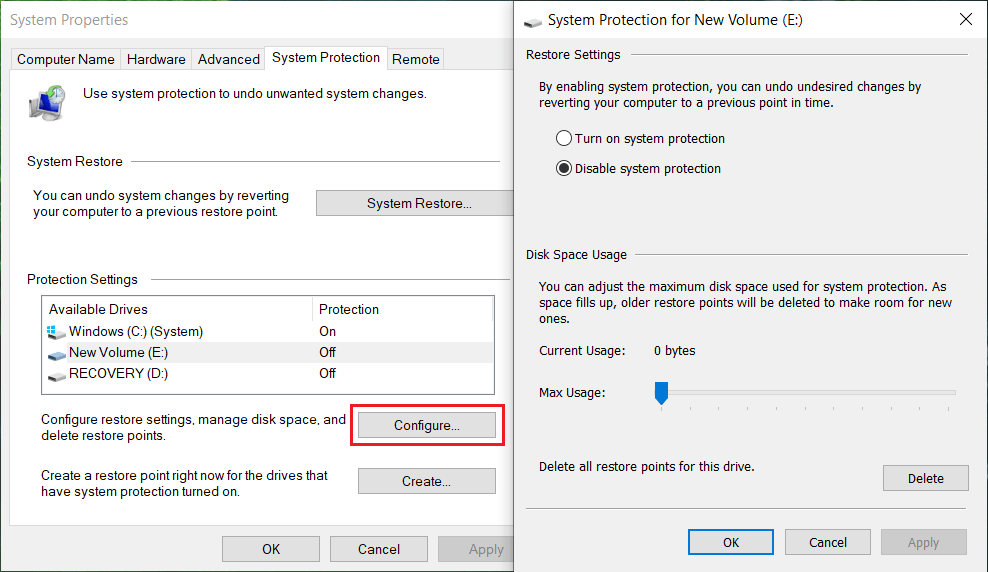
Task: Select Disable system protection option
Action: (638, 169)
